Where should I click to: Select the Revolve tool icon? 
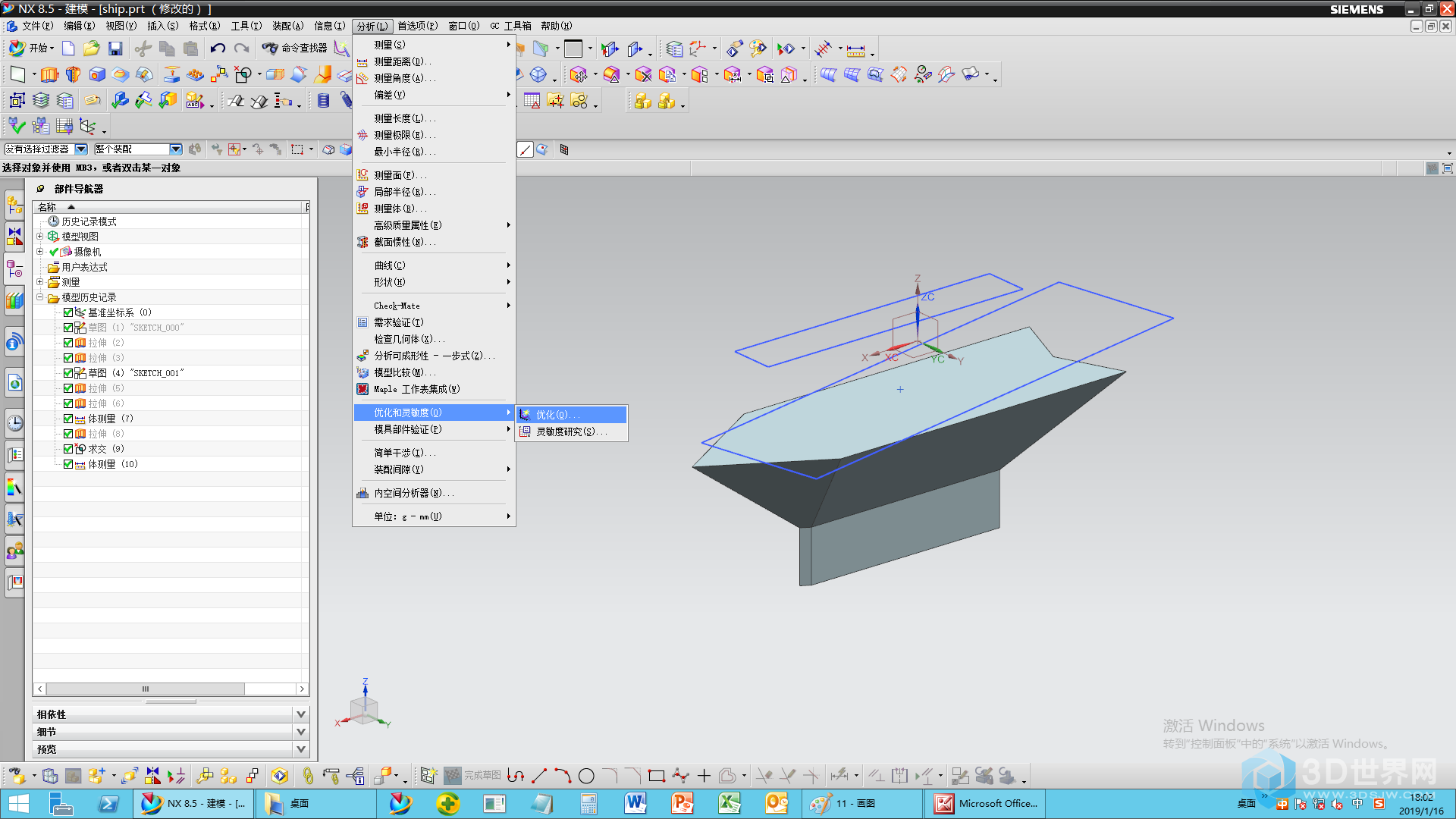click(73, 75)
